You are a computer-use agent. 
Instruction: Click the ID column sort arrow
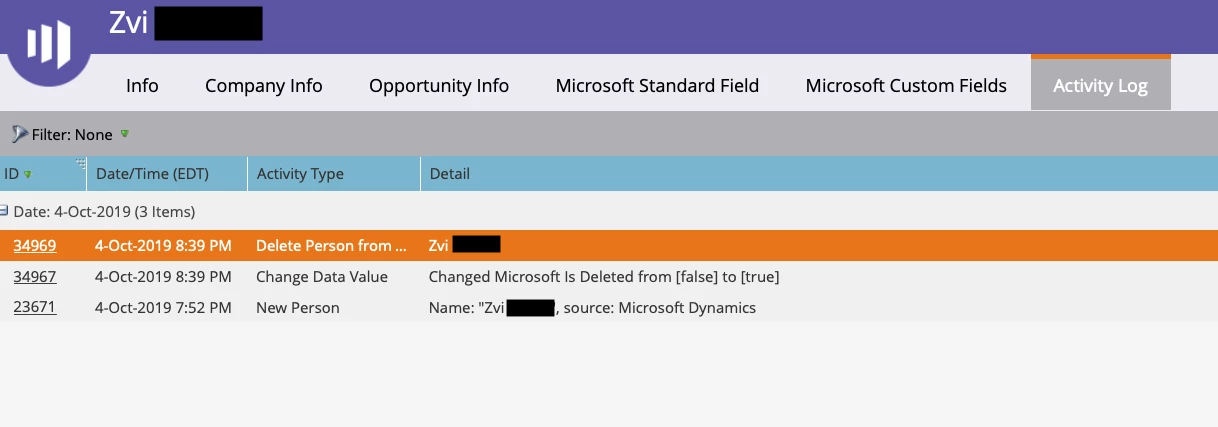(x=28, y=174)
